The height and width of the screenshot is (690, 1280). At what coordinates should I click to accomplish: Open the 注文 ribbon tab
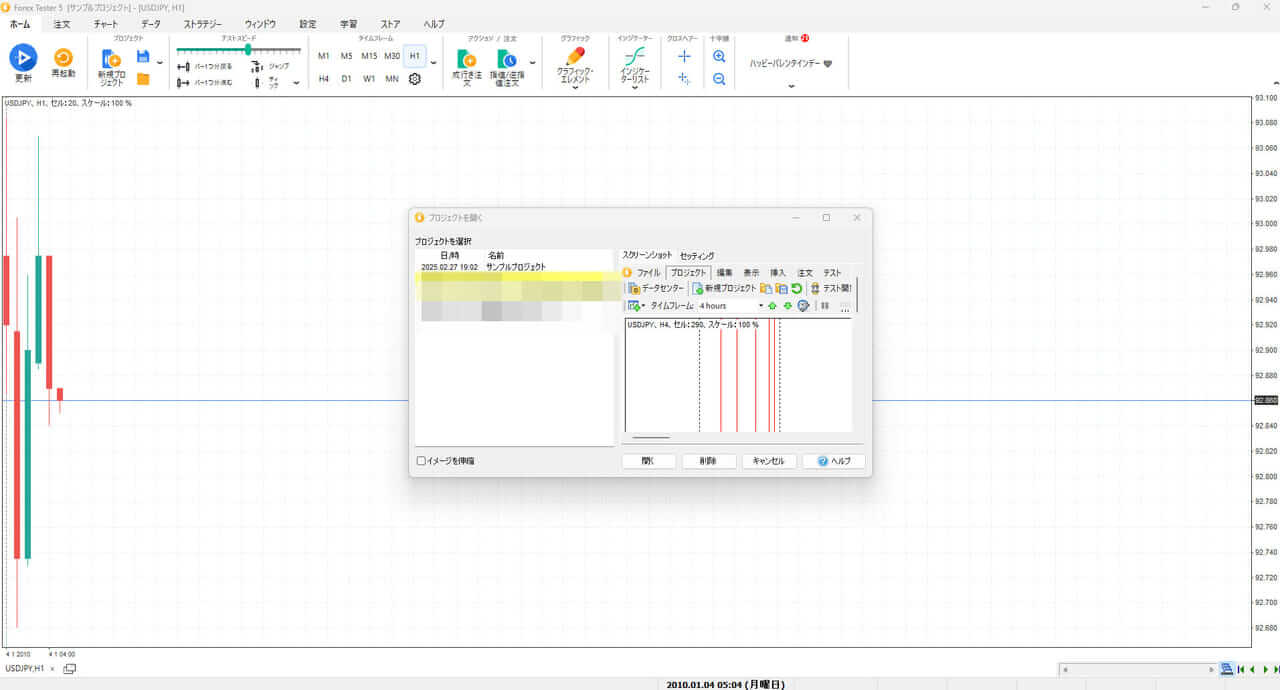pos(62,23)
